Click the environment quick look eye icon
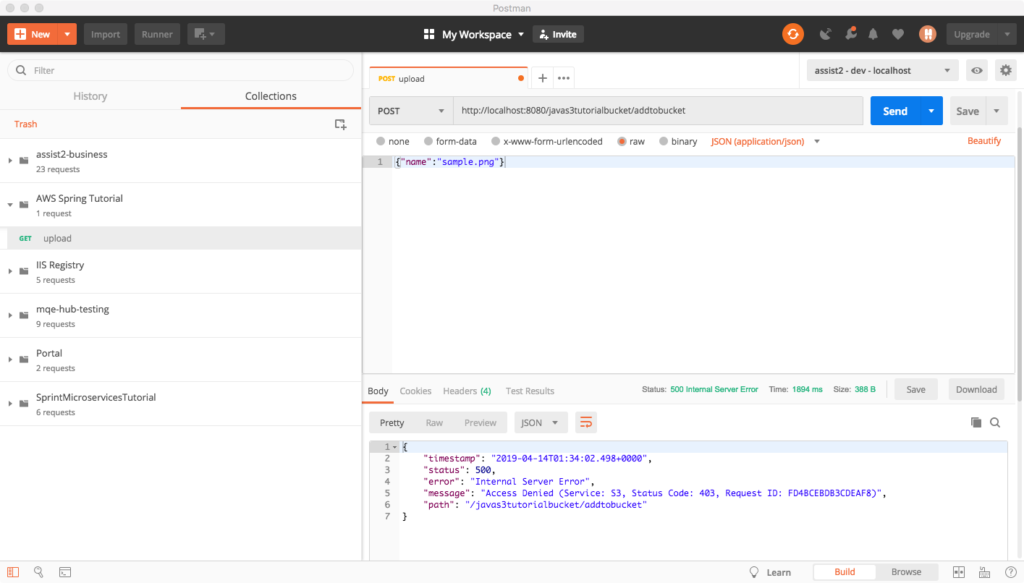This screenshot has width=1024, height=583. click(x=977, y=71)
